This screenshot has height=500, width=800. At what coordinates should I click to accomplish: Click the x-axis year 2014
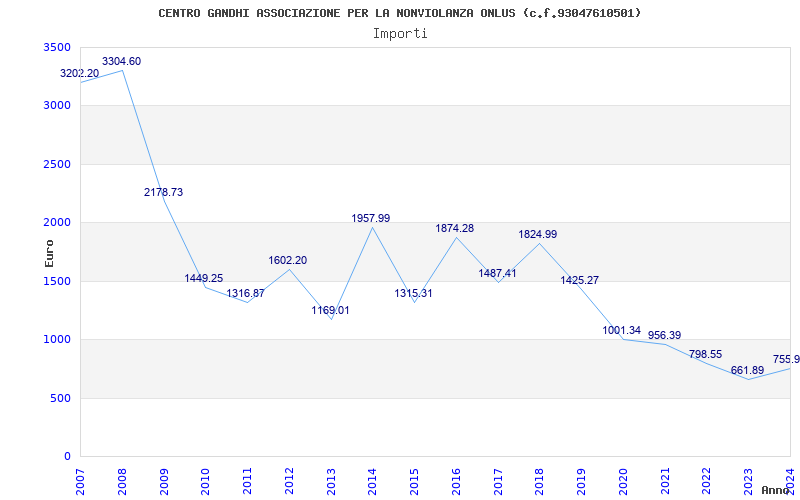pos(373,481)
